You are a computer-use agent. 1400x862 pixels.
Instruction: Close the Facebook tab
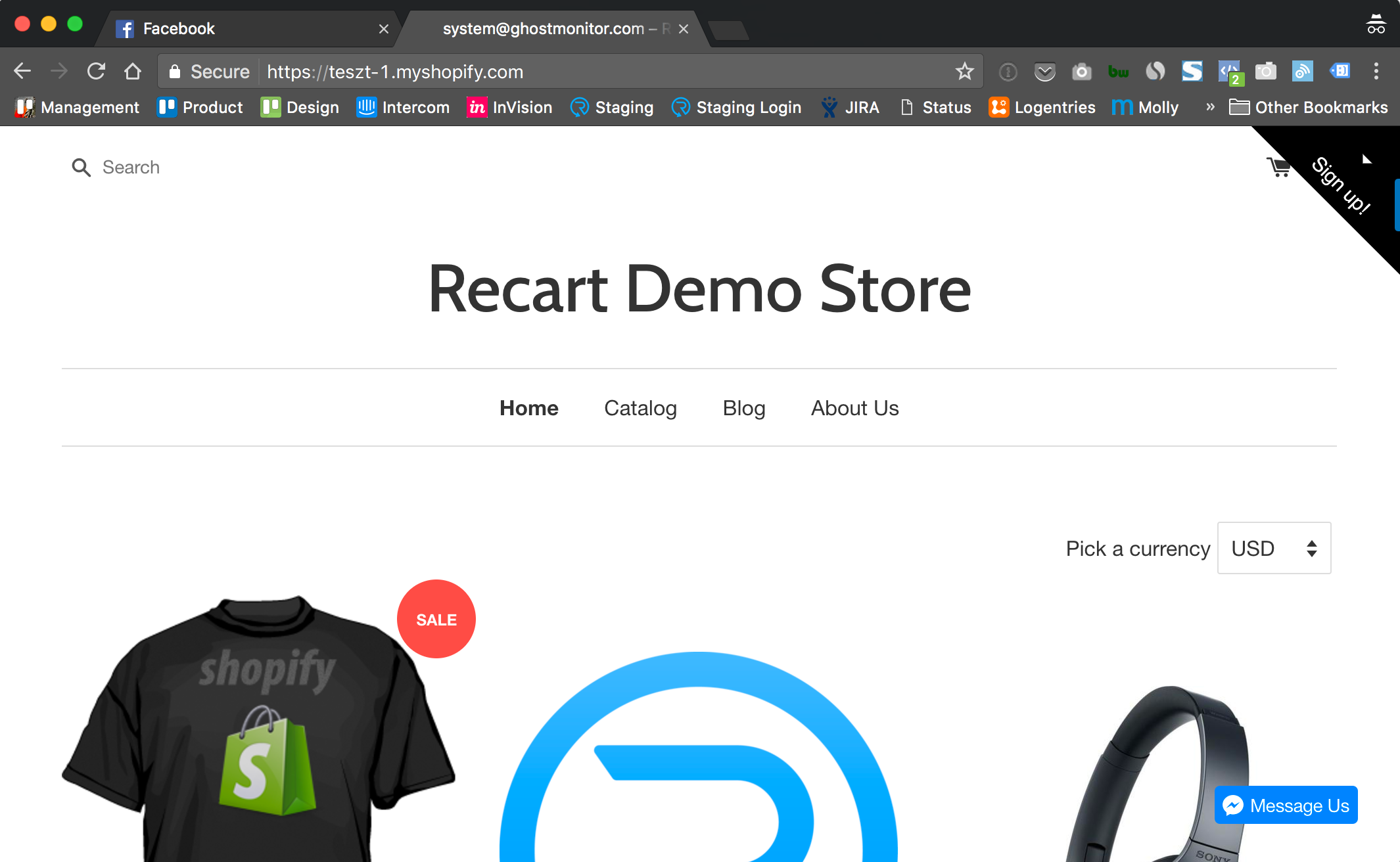pyautogui.click(x=384, y=29)
